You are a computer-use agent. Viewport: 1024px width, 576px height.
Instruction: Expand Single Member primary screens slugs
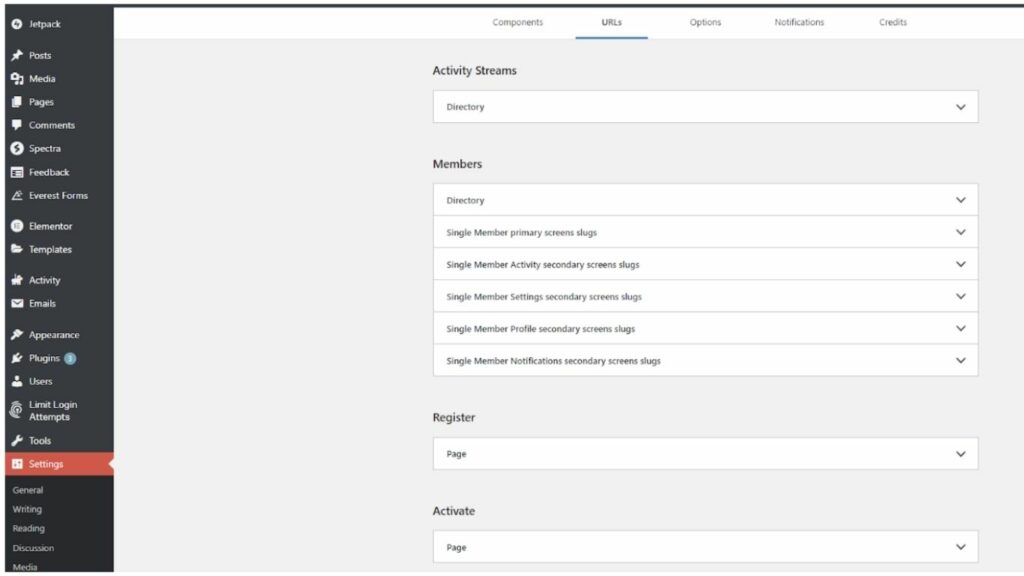(705, 232)
